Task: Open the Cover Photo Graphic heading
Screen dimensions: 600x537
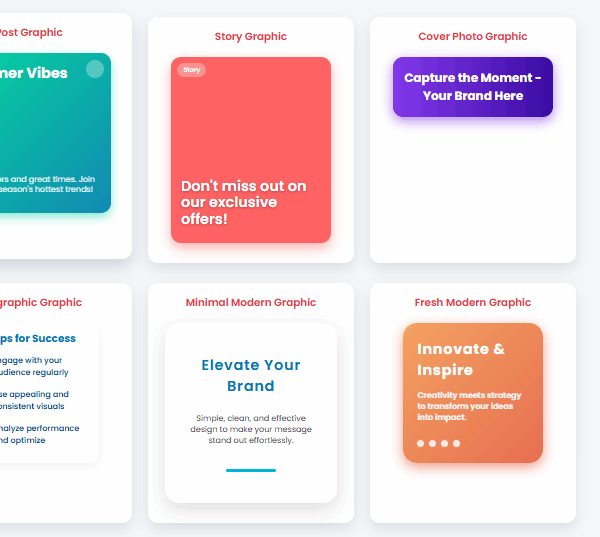Action: pyautogui.click(x=473, y=36)
